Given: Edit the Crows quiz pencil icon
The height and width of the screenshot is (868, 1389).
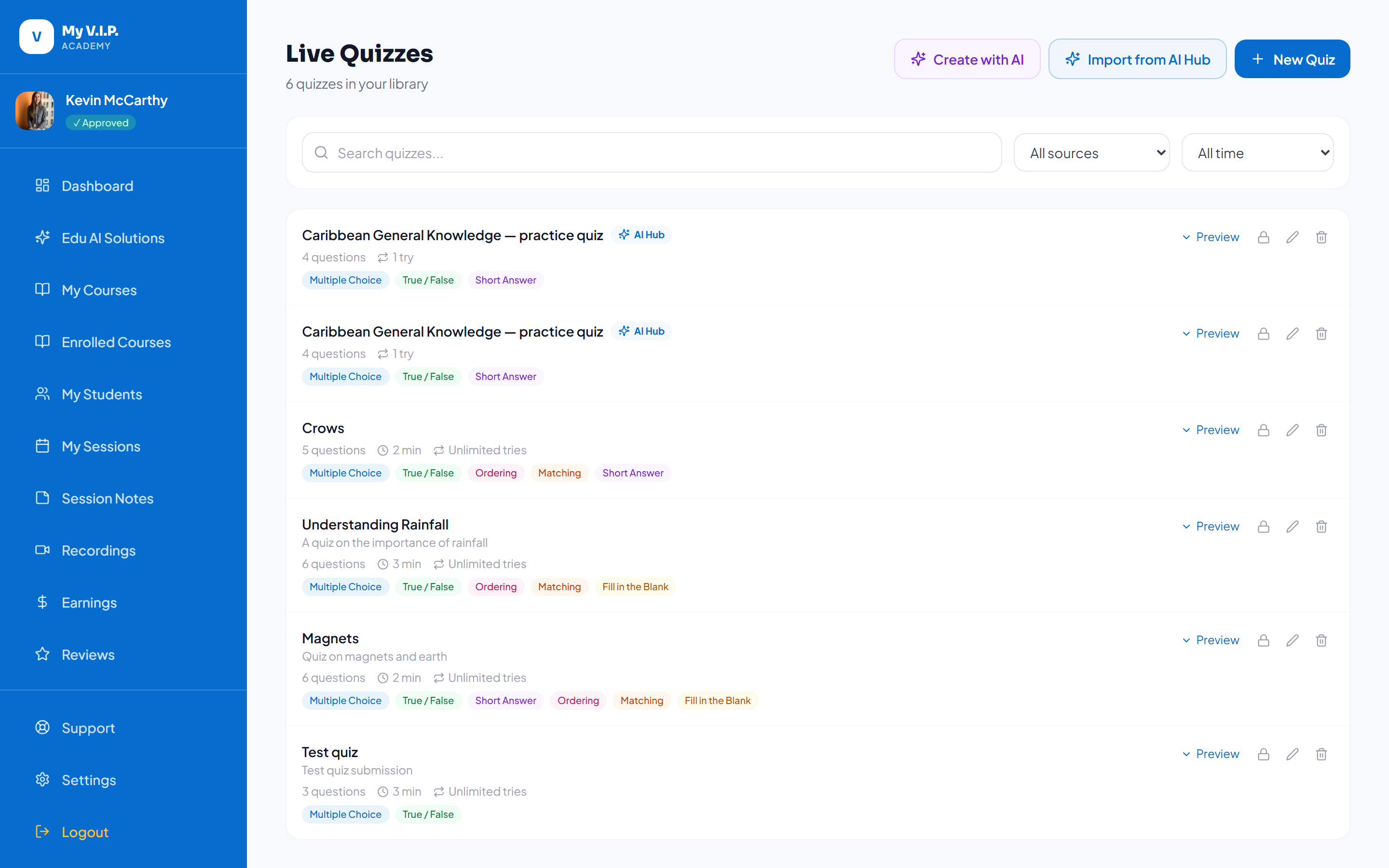Looking at the screenshot, I should click(1292, 430).
